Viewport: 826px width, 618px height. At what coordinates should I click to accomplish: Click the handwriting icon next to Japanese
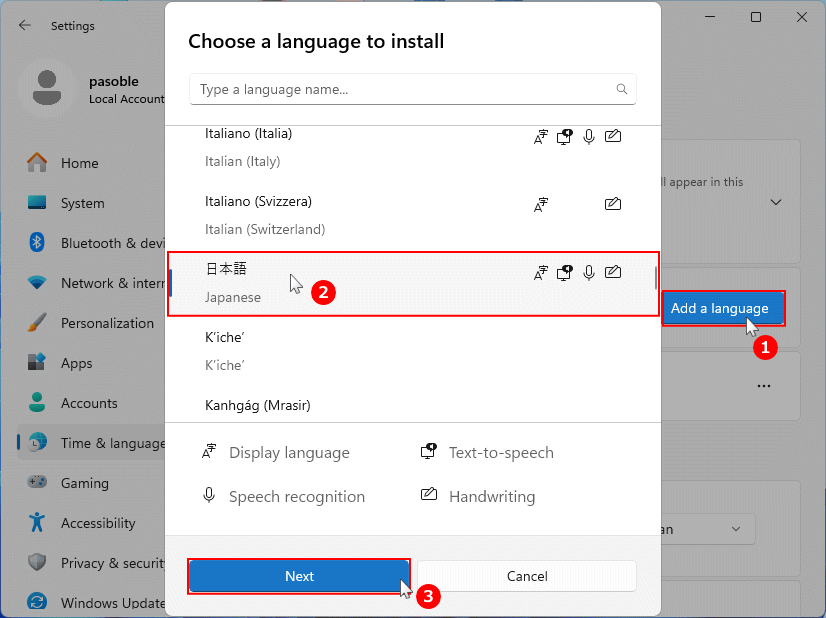[613, 271]
